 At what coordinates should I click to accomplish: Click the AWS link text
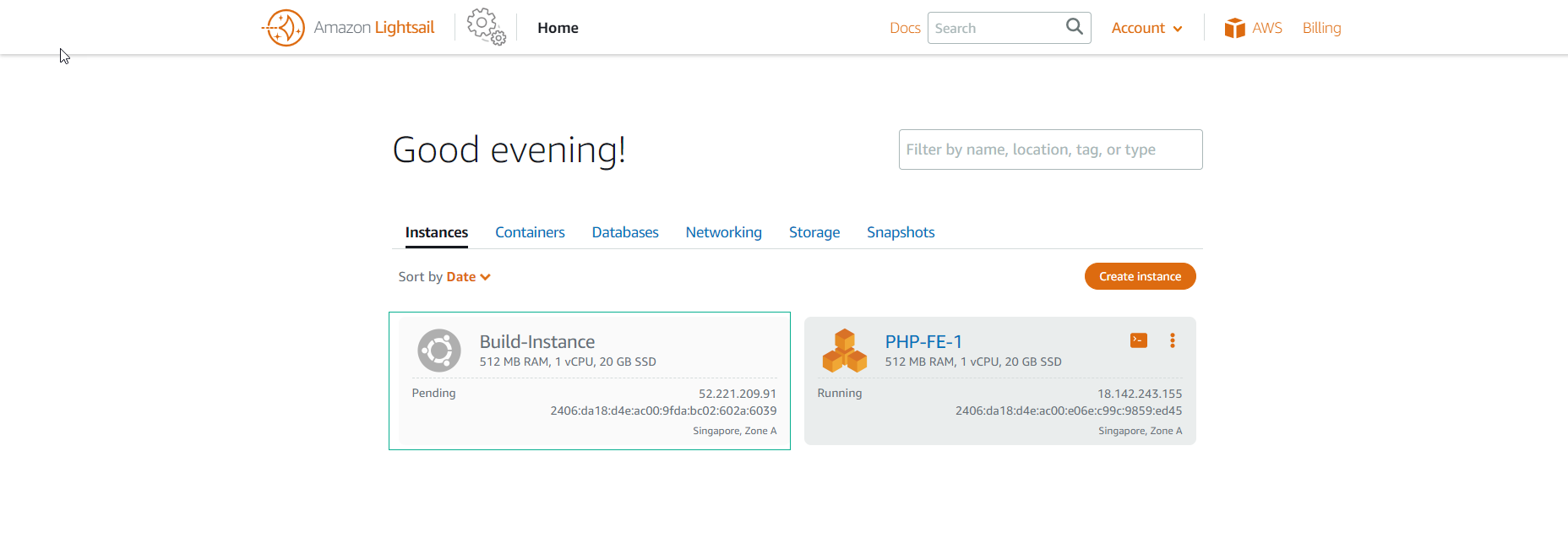pos(1266,28)
